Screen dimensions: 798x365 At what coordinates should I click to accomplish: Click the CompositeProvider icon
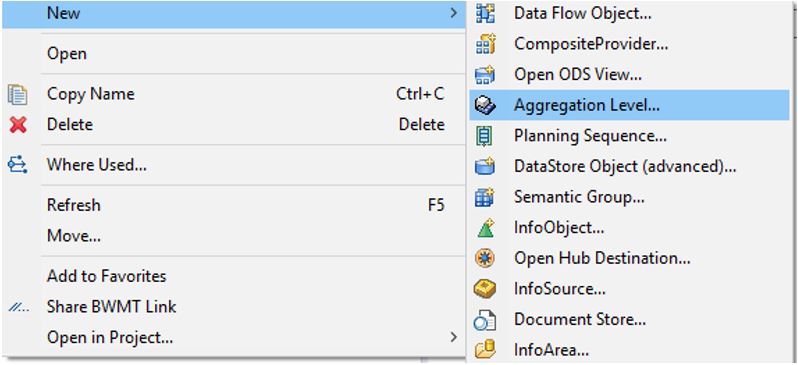tap(484, 44)
